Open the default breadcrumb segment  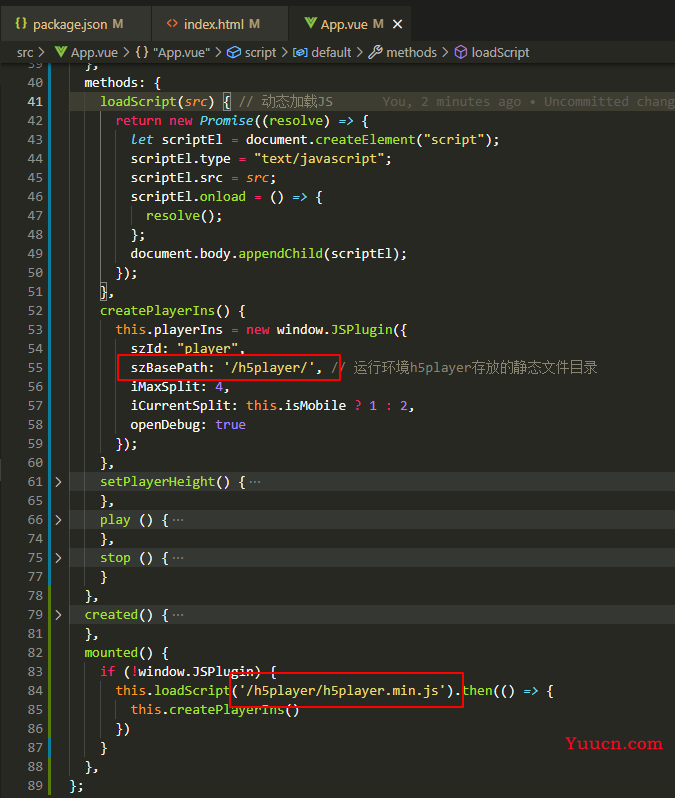tap(331, 52)
